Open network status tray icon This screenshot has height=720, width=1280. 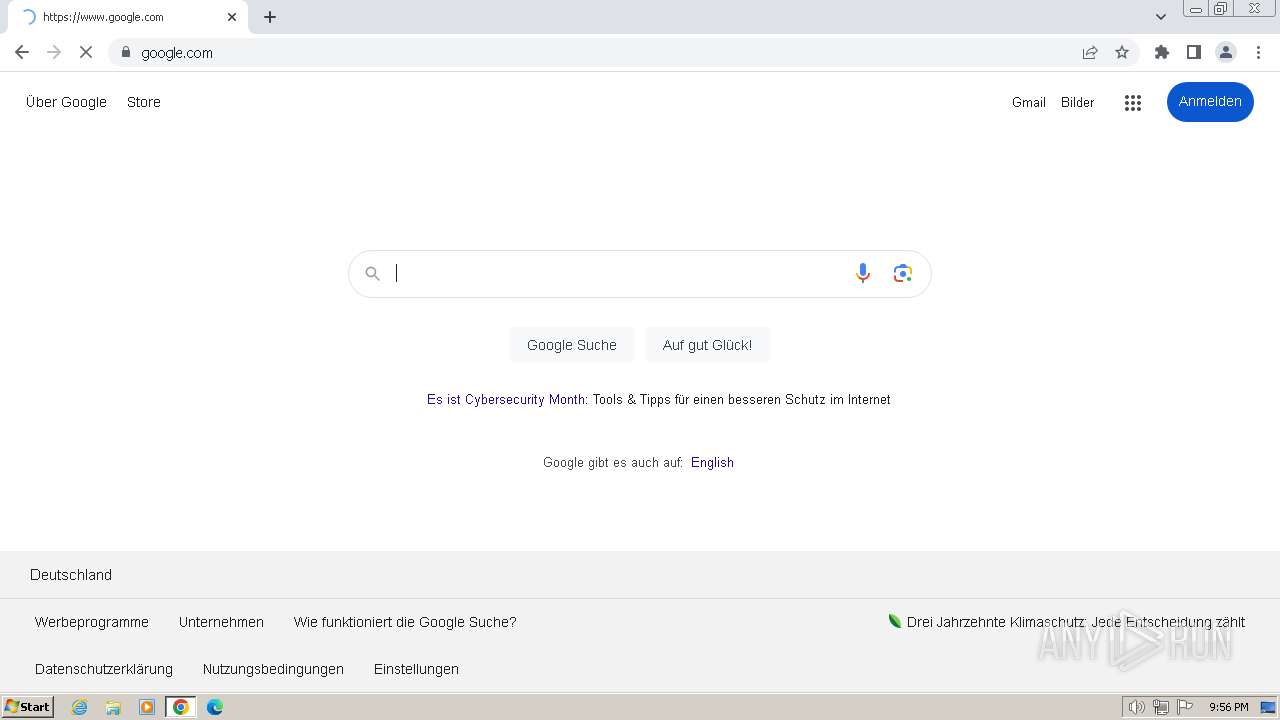(x=1161, y=707)
